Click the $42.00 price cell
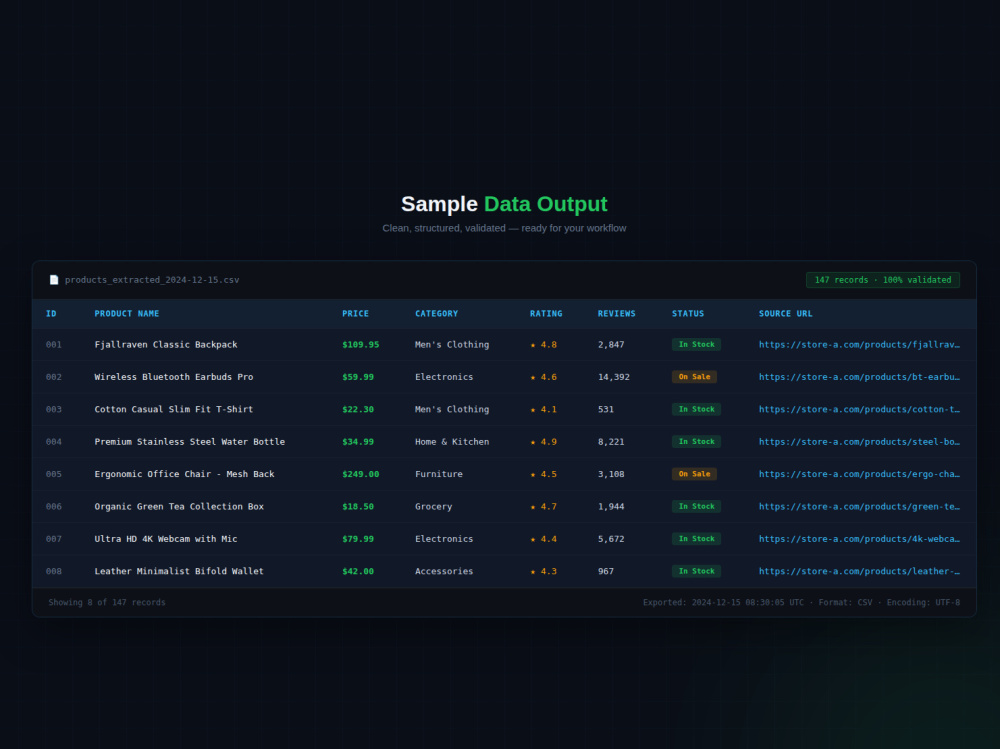This screenshot has height=749, width=1000. (x=358, y=572)
